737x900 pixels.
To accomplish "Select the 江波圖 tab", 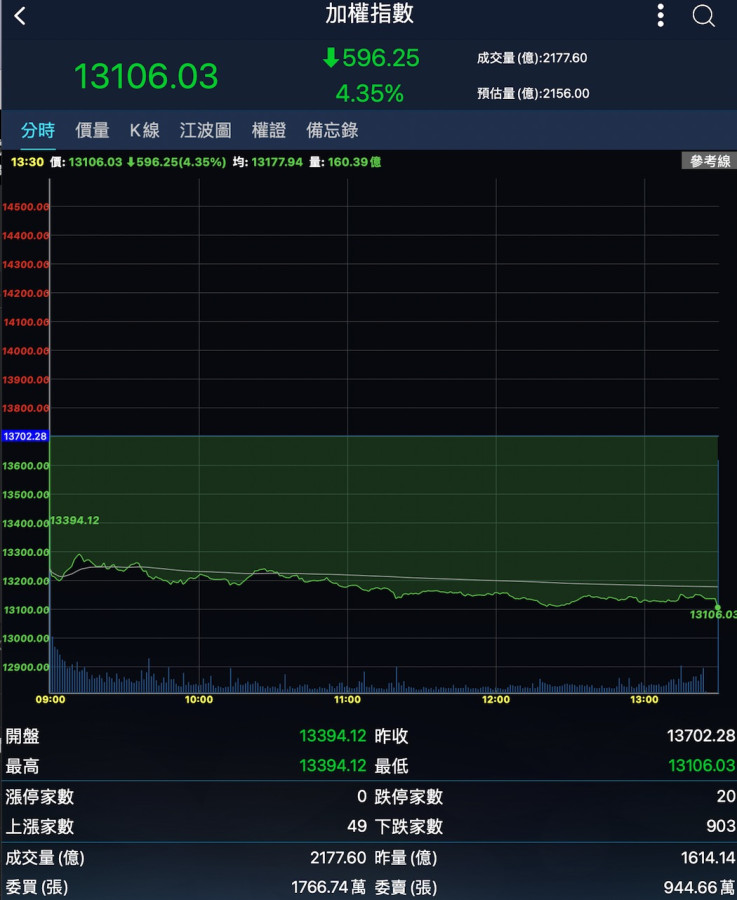I will [x=205, y=130].
